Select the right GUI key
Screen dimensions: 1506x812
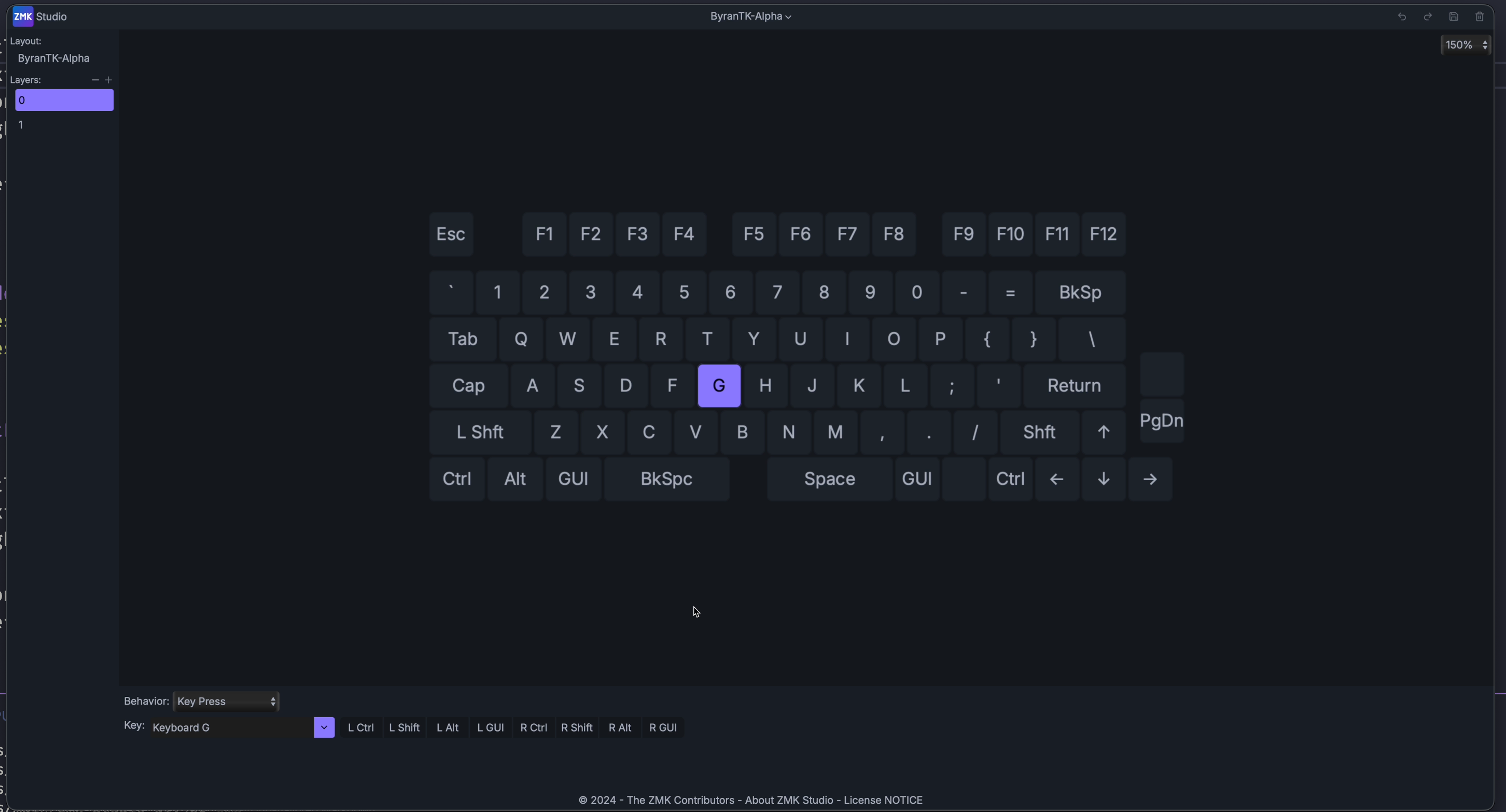(x=917, y=479)
